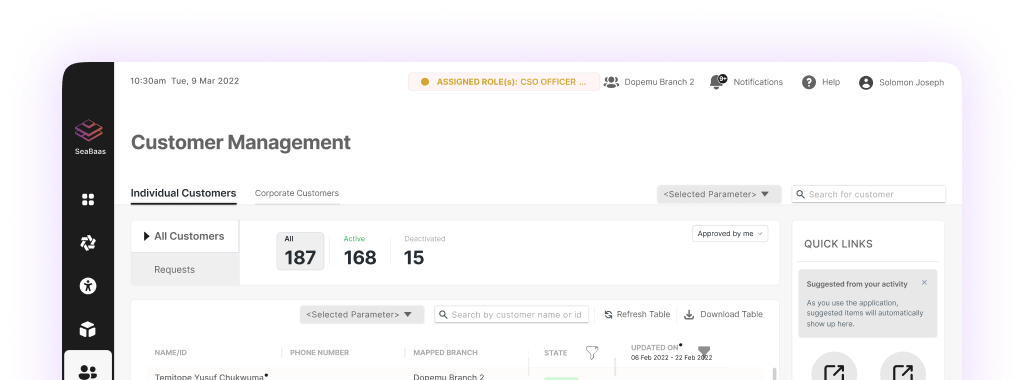Open the Selected Parameter dropdown above the table
The height and width of the screenshot is (380, 1024).
coord(362,315)
